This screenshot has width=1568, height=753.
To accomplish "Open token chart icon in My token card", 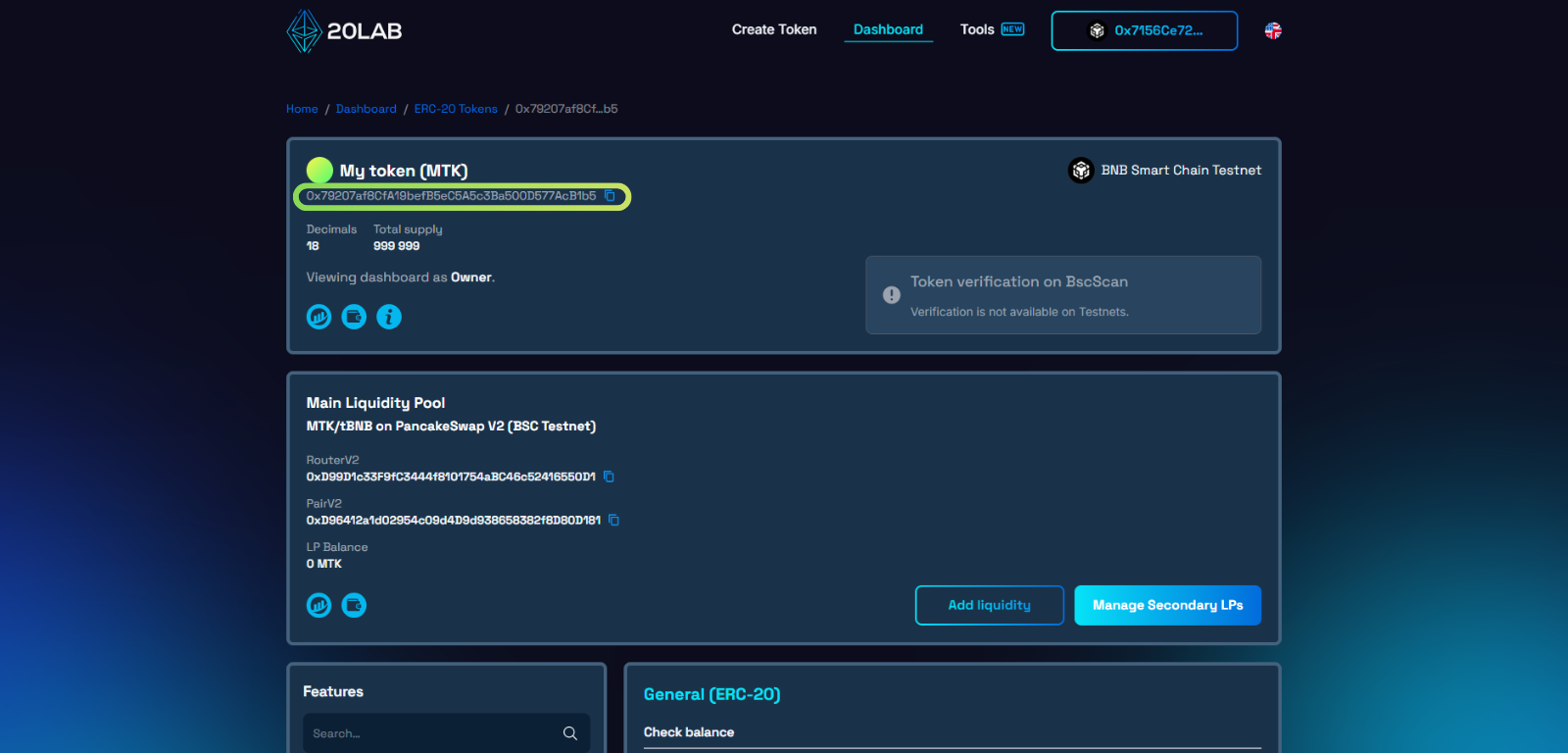I will (318, 317).
